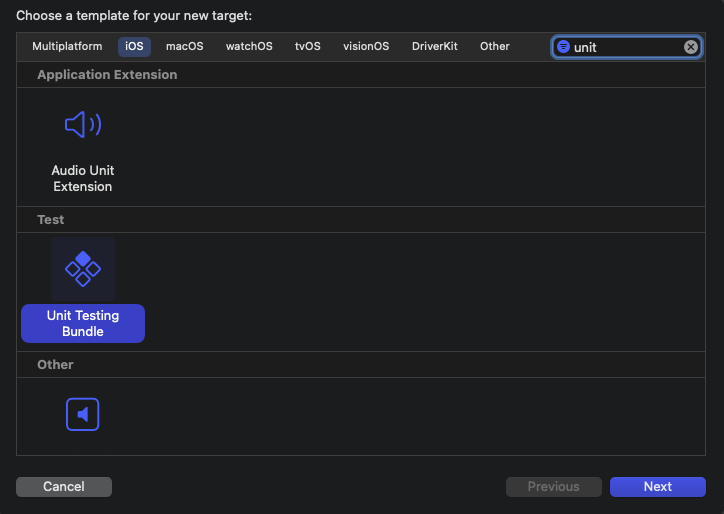Focus the template filter search field
The height and width of the screenshot is (514, 724).
(626, 47)
